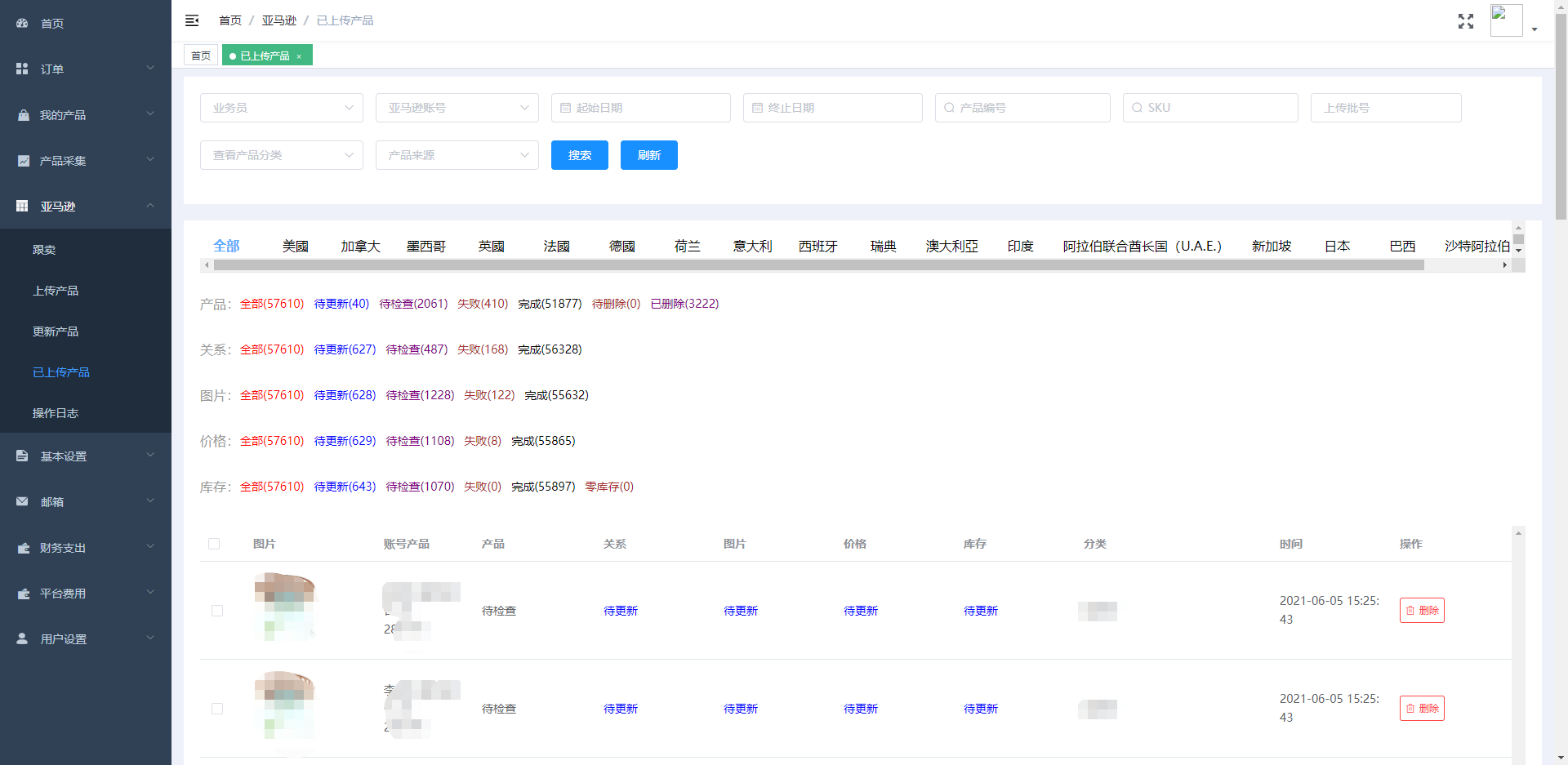Collapse the sidebar with hamburger icon
This screenshot has height=765, width=1568.
[192, 20]
